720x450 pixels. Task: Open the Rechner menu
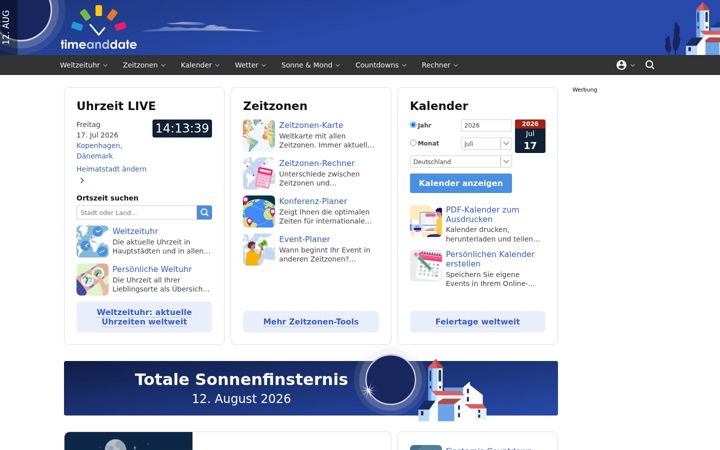pos(439,65)
